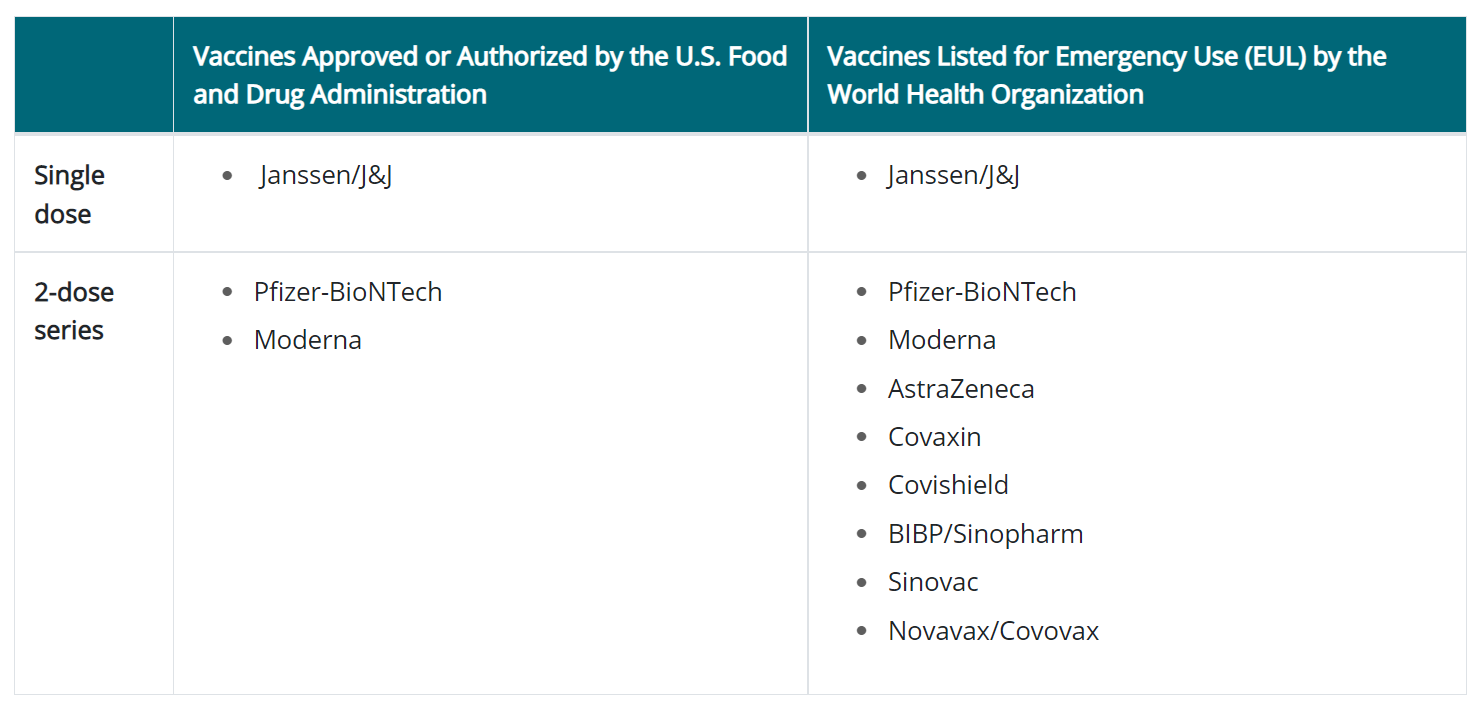Click the BIBP/Sinopharm list item
This screenshot has width=1484, height=708.
986,534
